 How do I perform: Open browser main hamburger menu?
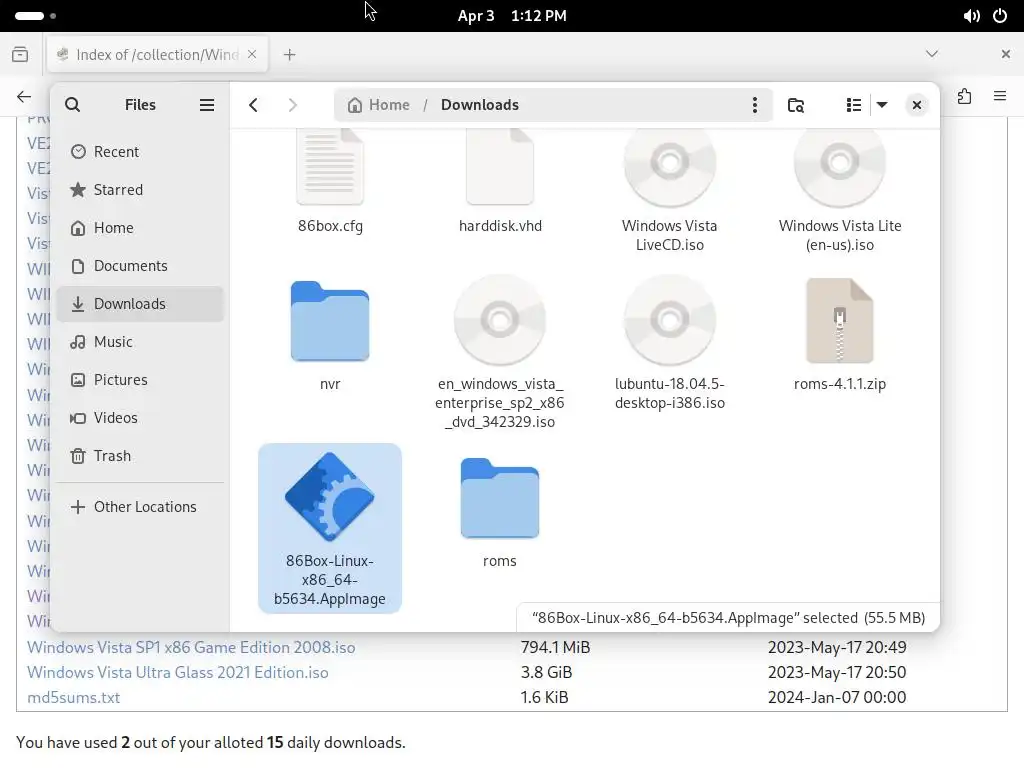click(1000, 97)
